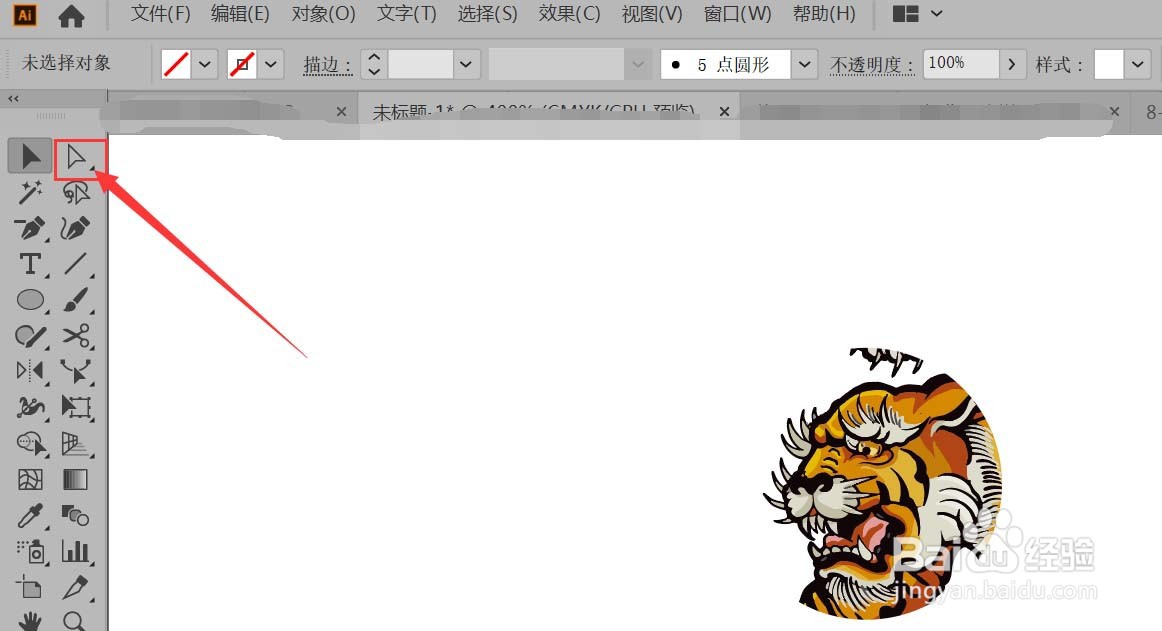This screenshot has width=1162, height=631.
Task: Choose the Puppet Warp tool
Action: point(76,371)
